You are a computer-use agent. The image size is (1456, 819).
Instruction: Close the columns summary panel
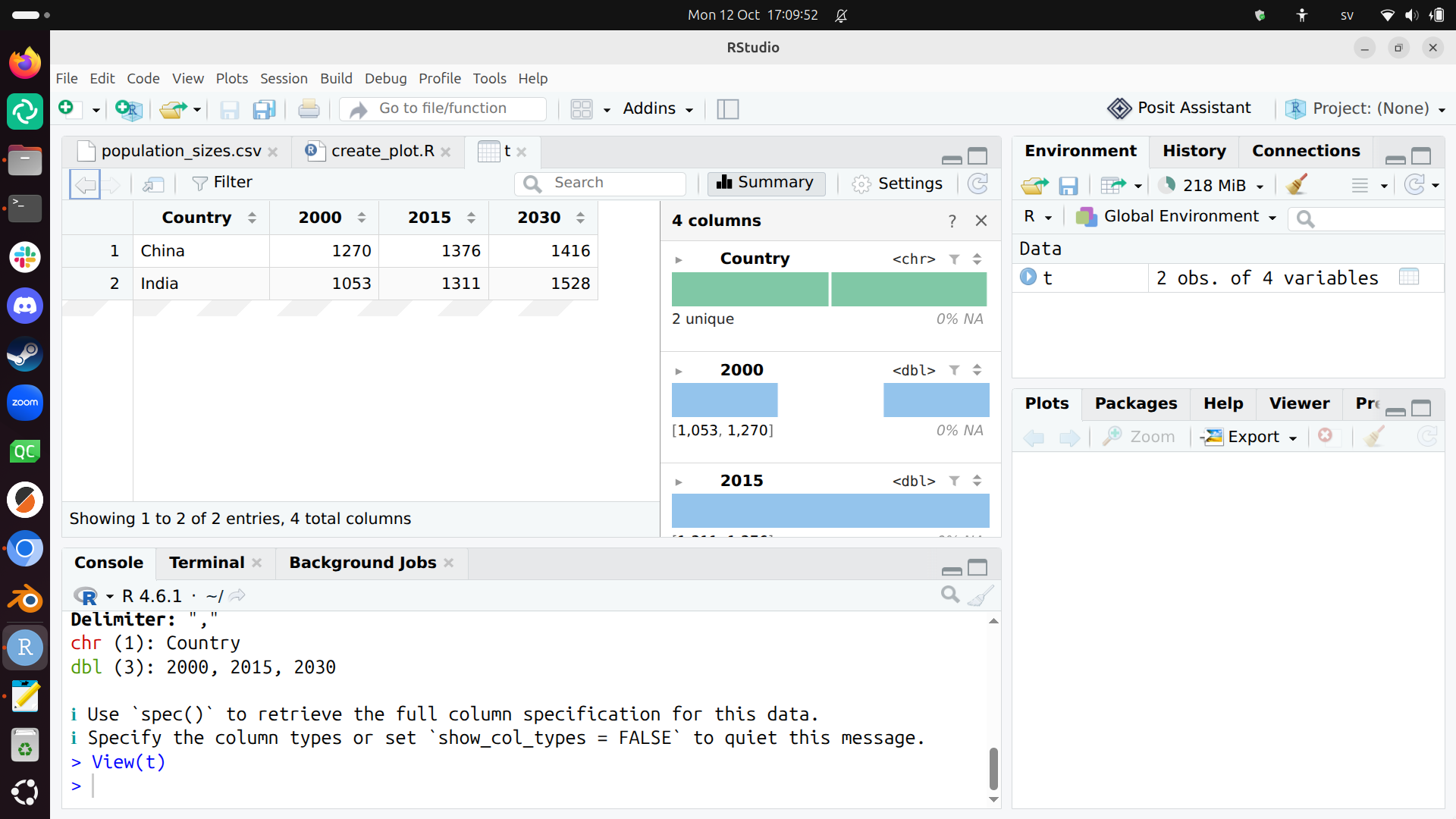pyautogui.click(x=981, y=221)
